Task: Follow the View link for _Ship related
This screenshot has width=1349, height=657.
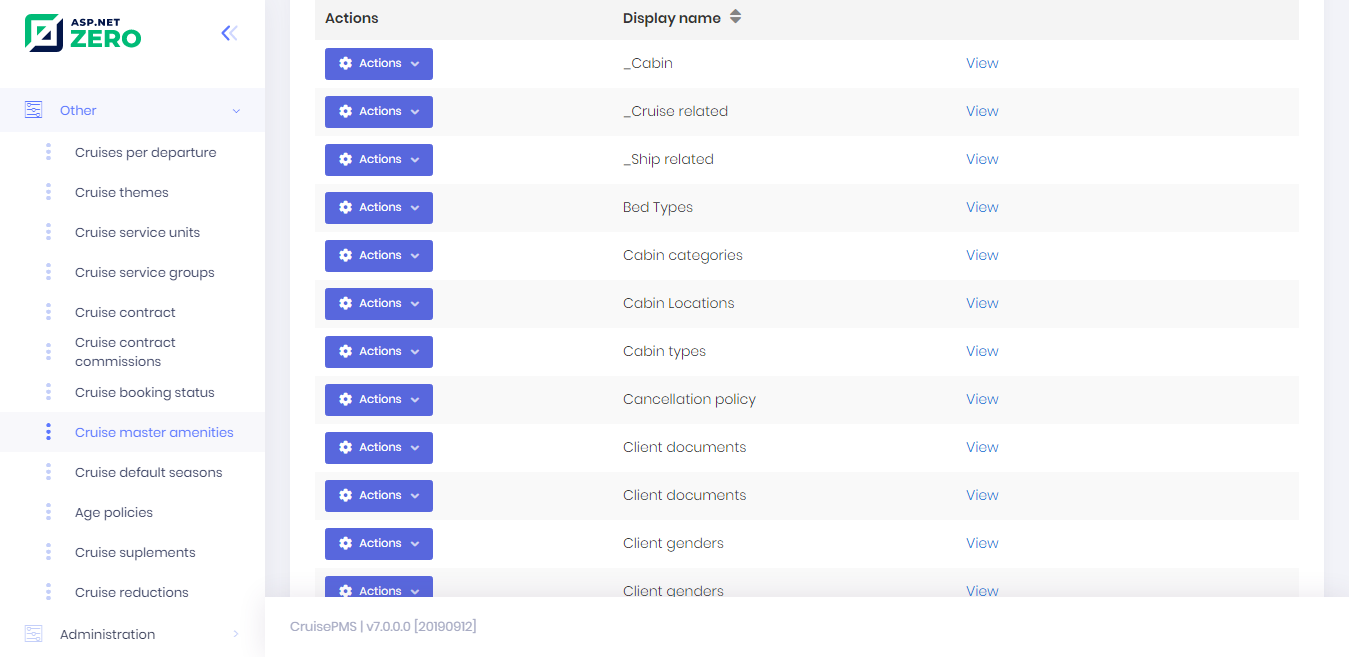Action: (x=982, y=159)
